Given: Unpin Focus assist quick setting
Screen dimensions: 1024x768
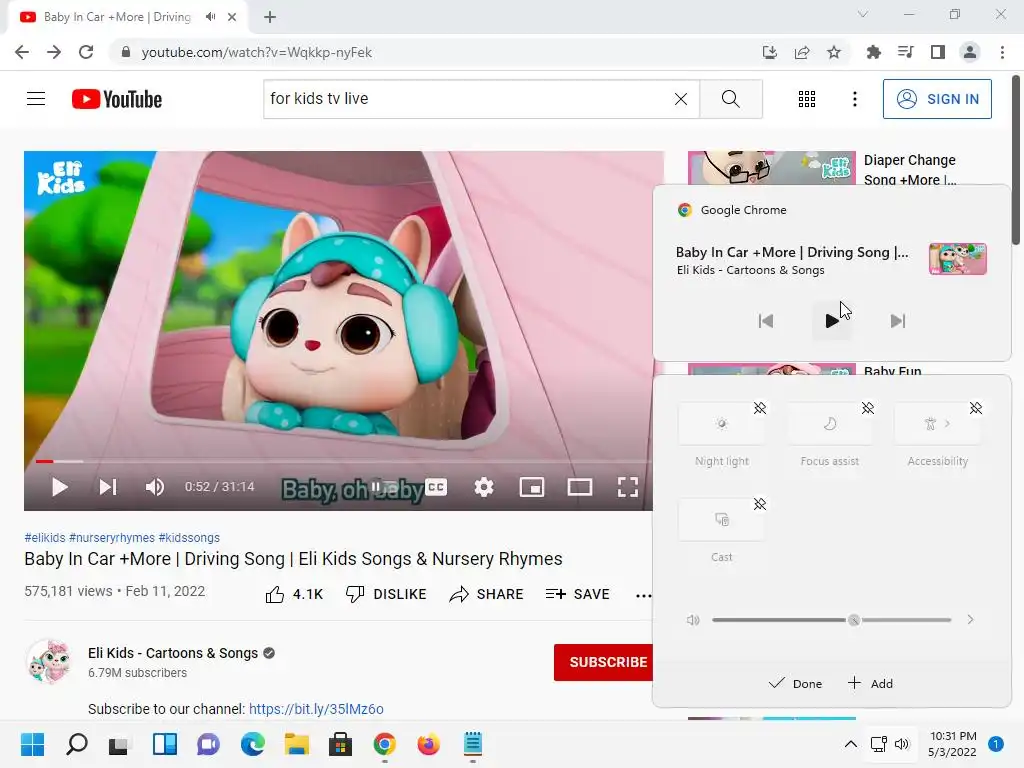Looking at the screenshot, I should coord(867,408).
